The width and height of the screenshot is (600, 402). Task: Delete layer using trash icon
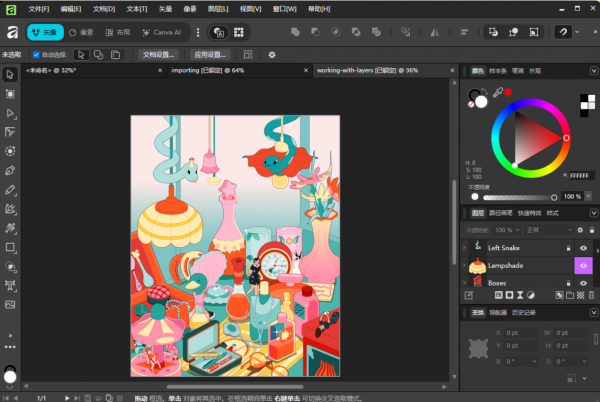click(x=592, y=295)
